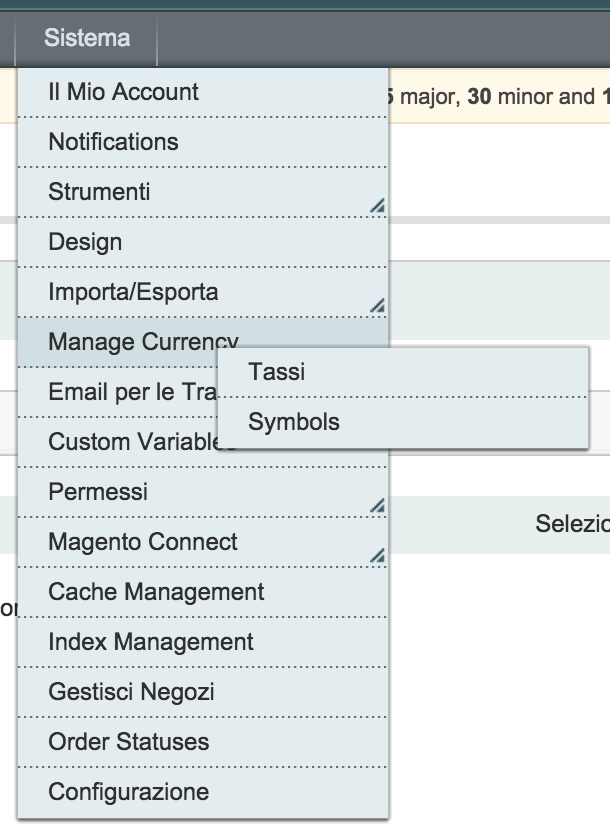Image resolution: width=610 pixels, height=834 pixels.
Task: Open the Sistema menu
Action: pyautogui.click(x=87, y=39)
